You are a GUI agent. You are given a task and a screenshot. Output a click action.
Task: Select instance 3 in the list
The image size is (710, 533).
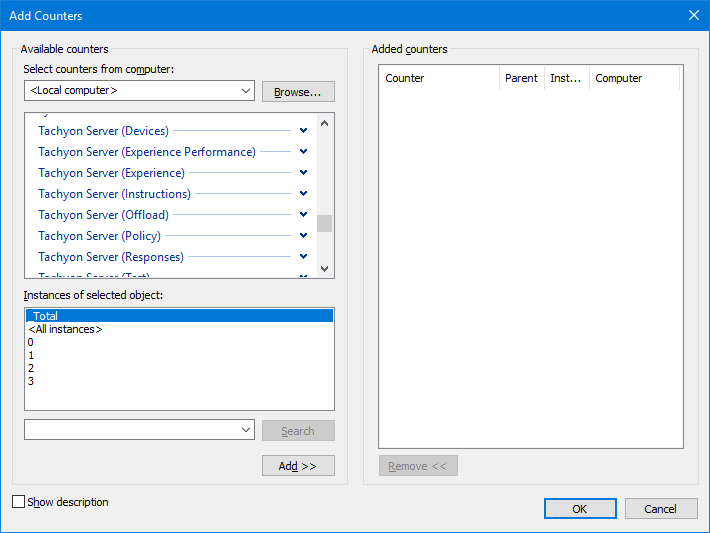click(x=179, y=381)
